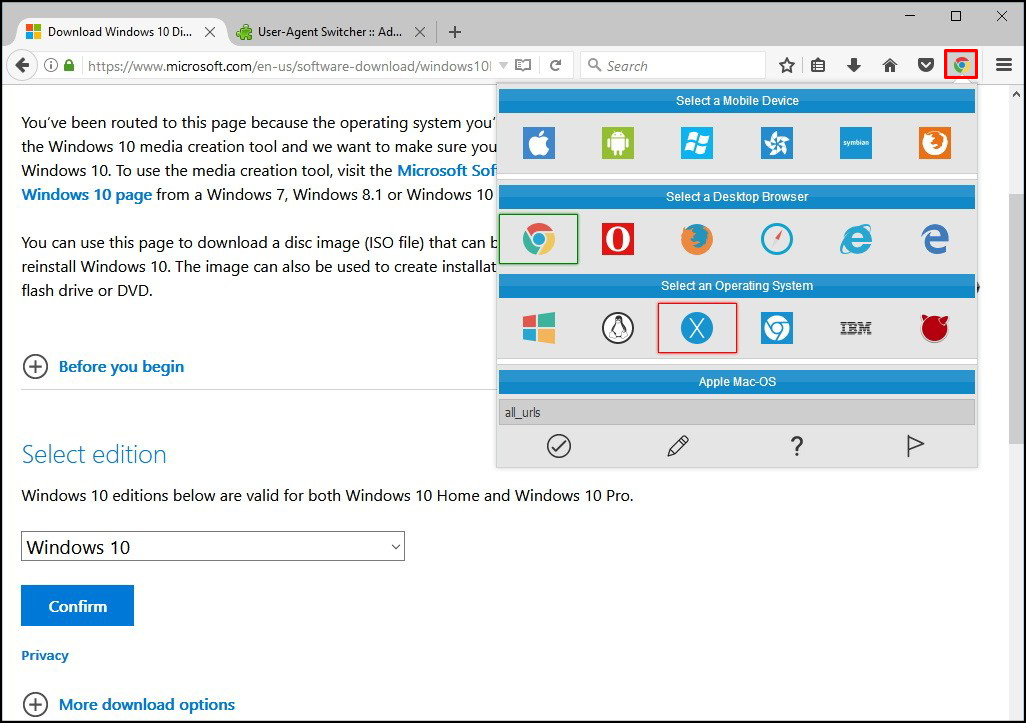This screenshot has height=723, width=1026.
Task: Go back to the previous page
Action: tap(22, 65)
